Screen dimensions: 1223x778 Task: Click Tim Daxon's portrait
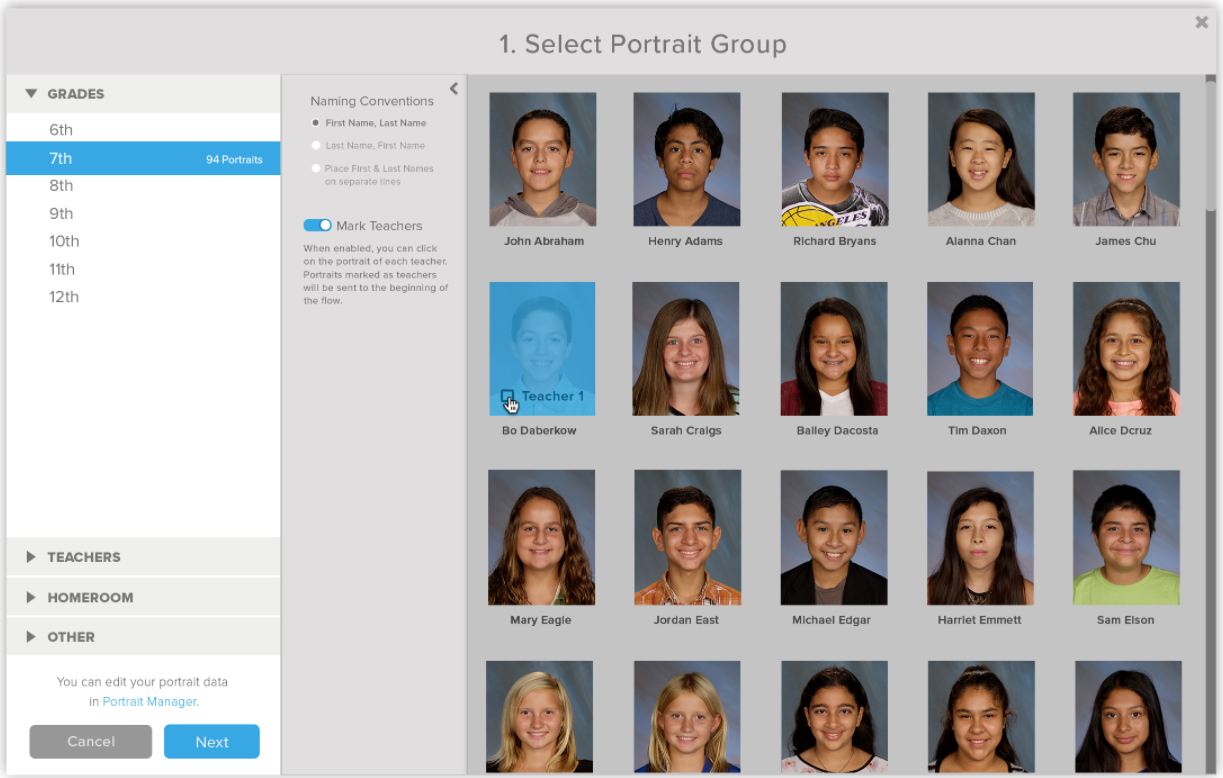pos(980,348)
